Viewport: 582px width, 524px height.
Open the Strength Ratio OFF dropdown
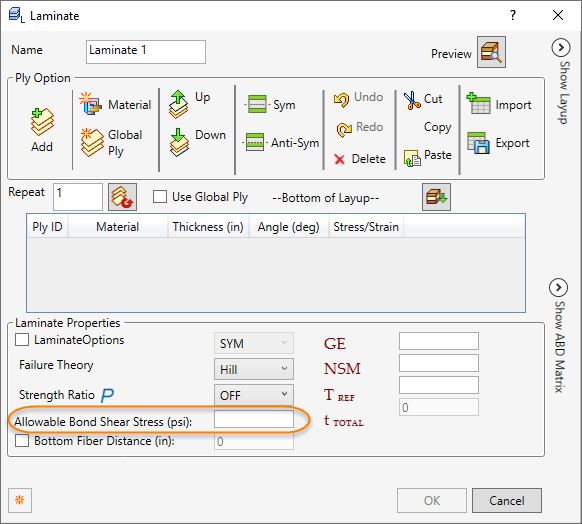coord(254,395)
